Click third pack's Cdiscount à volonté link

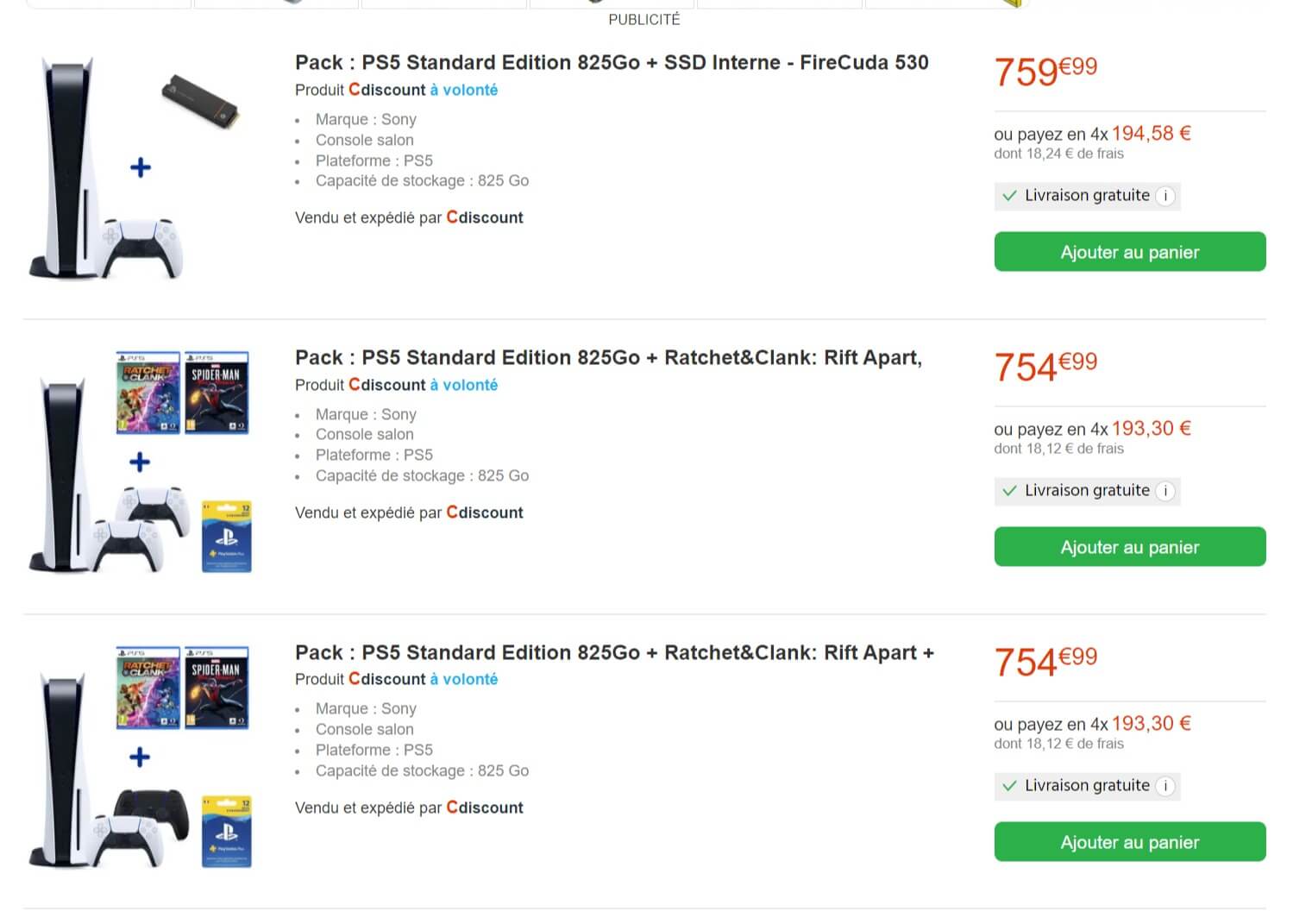463,680
